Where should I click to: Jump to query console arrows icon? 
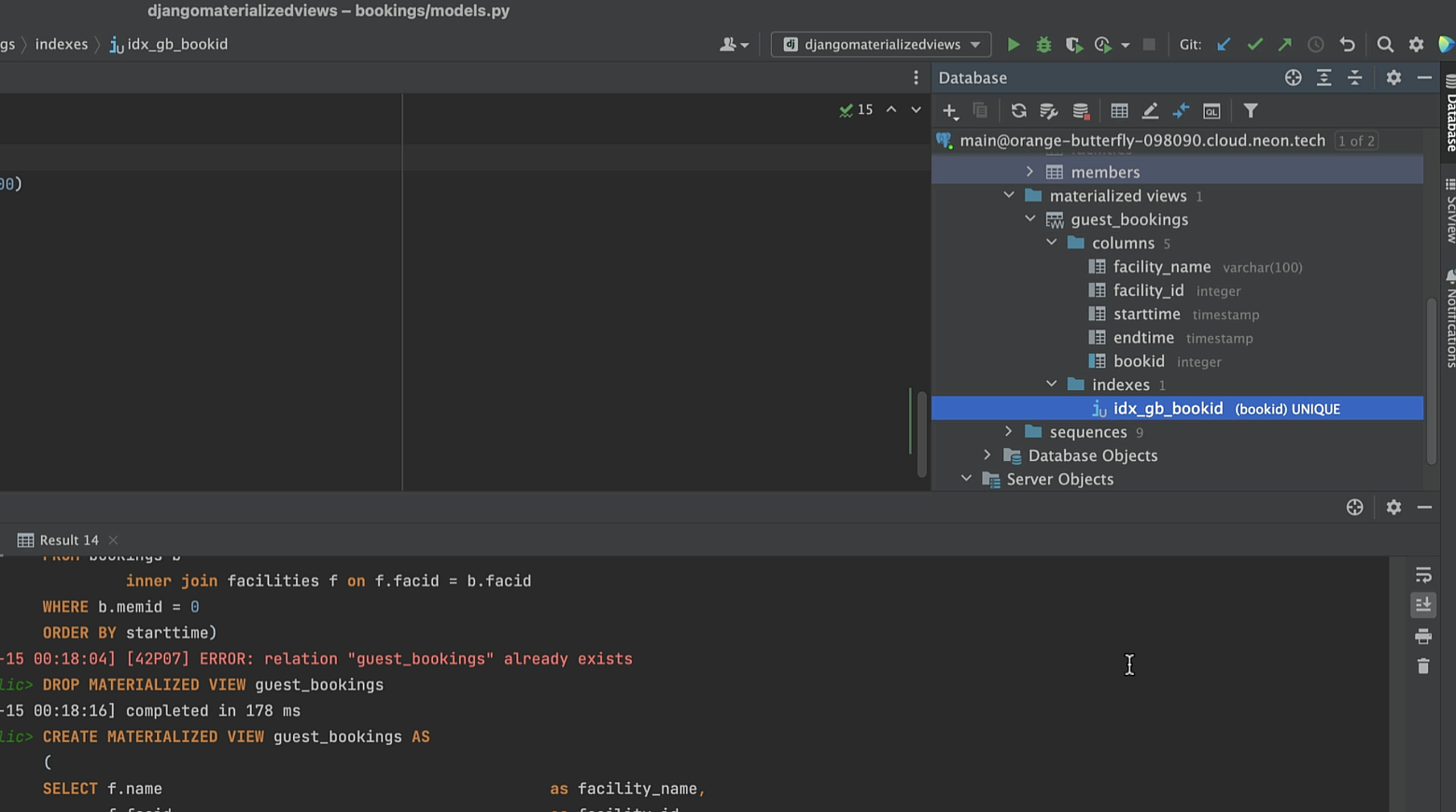pos(1181,111)
